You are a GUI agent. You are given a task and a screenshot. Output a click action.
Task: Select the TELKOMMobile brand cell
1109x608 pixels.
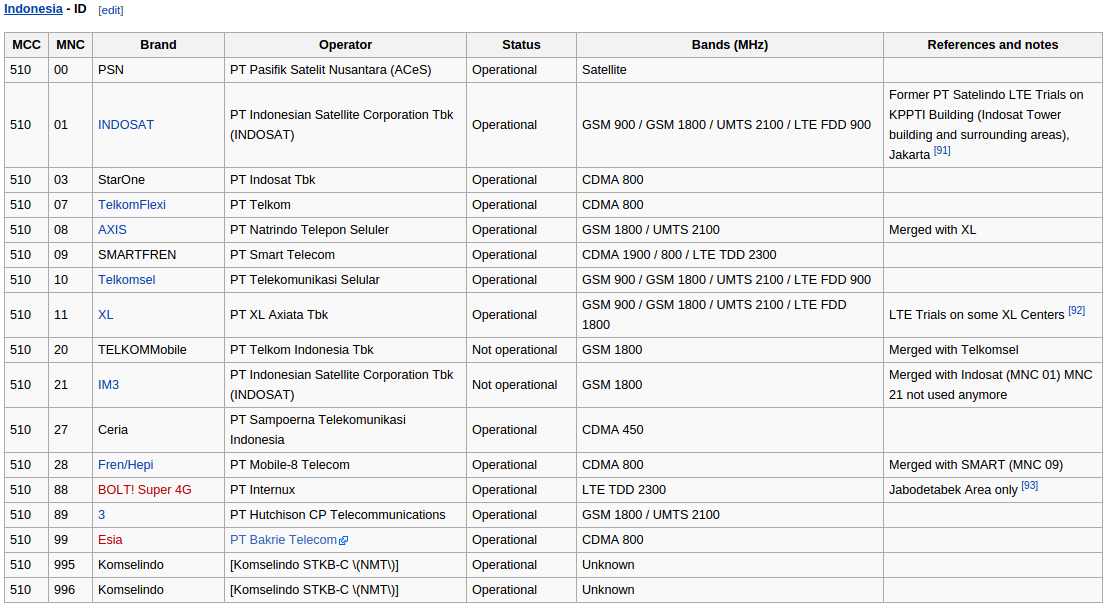coord(158,350)
